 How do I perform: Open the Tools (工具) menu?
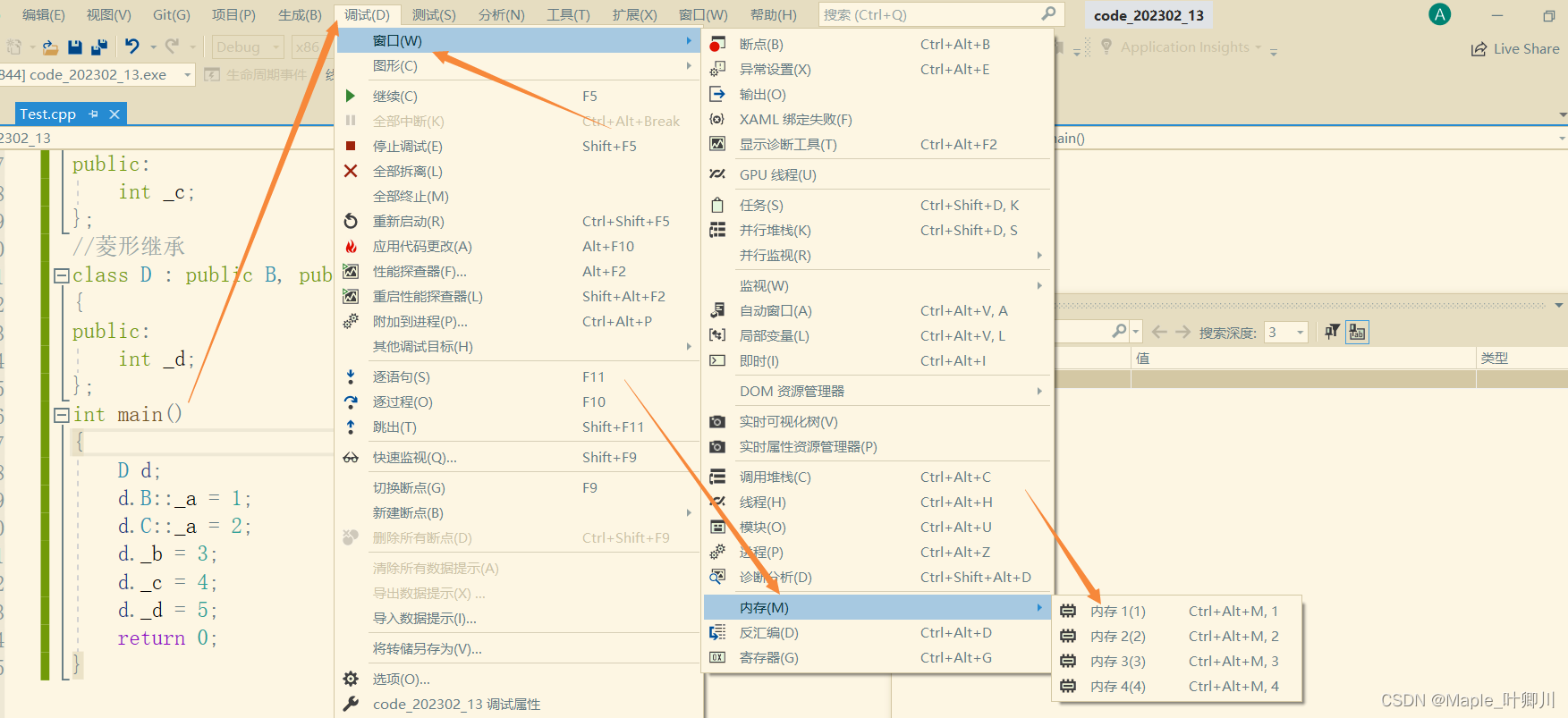tap(568, 14)
